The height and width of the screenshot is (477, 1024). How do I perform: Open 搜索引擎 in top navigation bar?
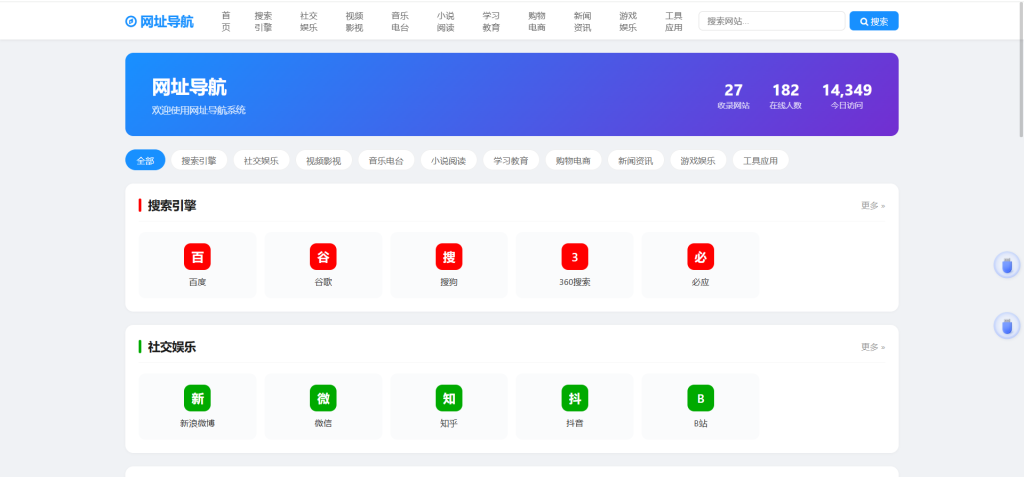click(x=263, y=22)
